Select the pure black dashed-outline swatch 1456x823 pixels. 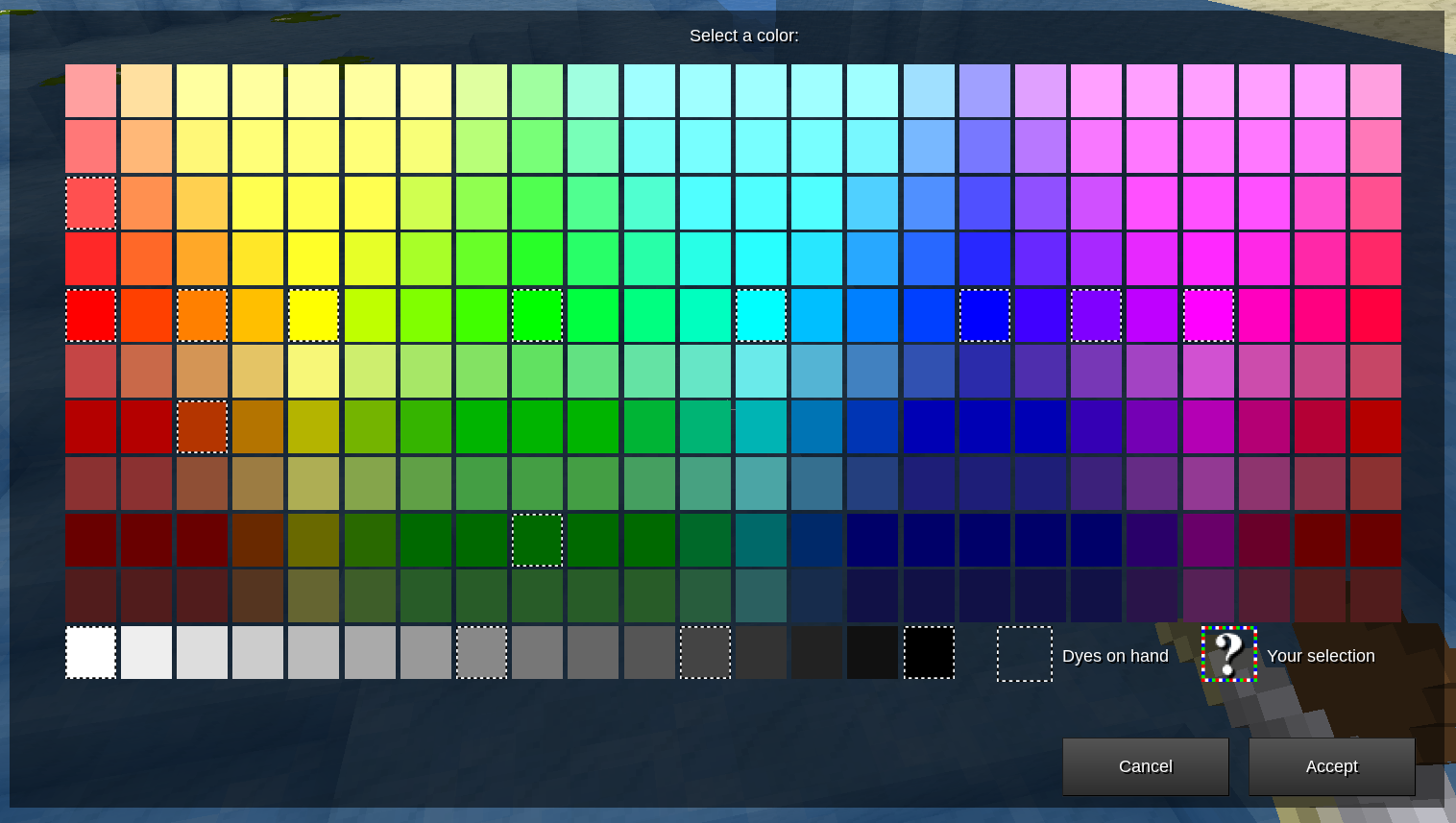929,653
